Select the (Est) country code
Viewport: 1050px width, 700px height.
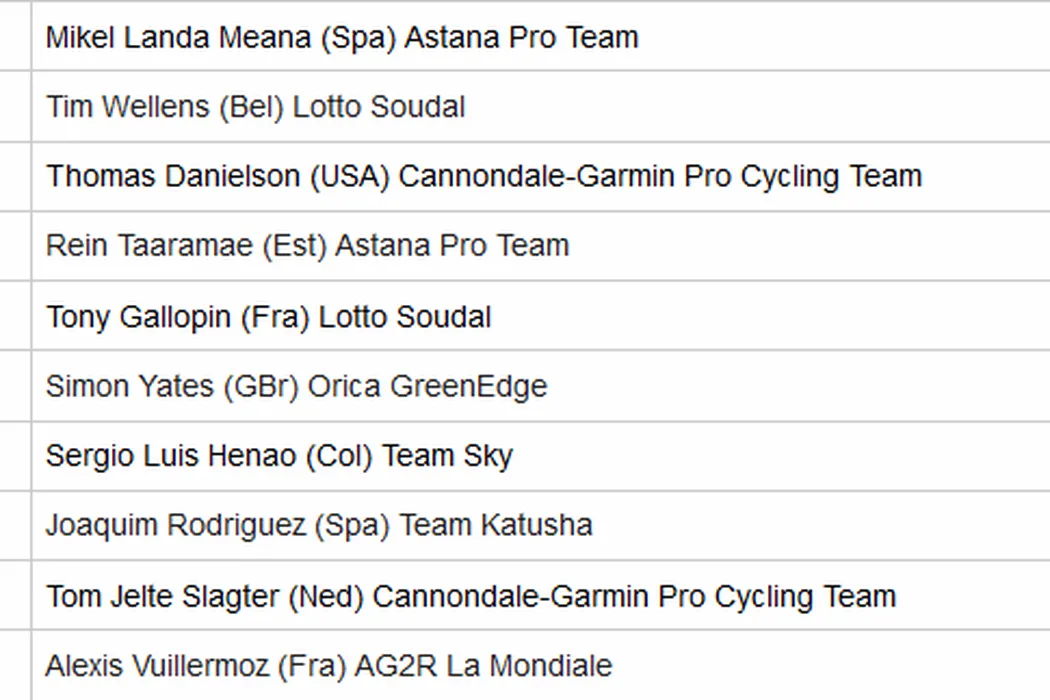click(294, 246)
